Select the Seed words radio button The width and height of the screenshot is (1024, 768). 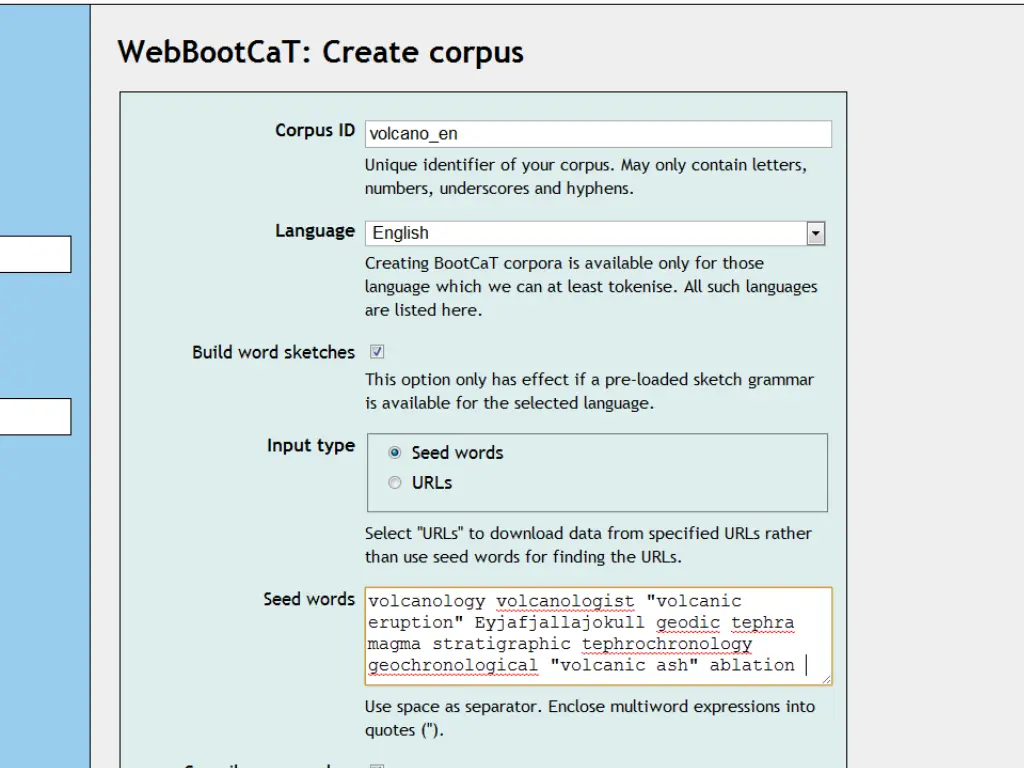click(395, 453)
